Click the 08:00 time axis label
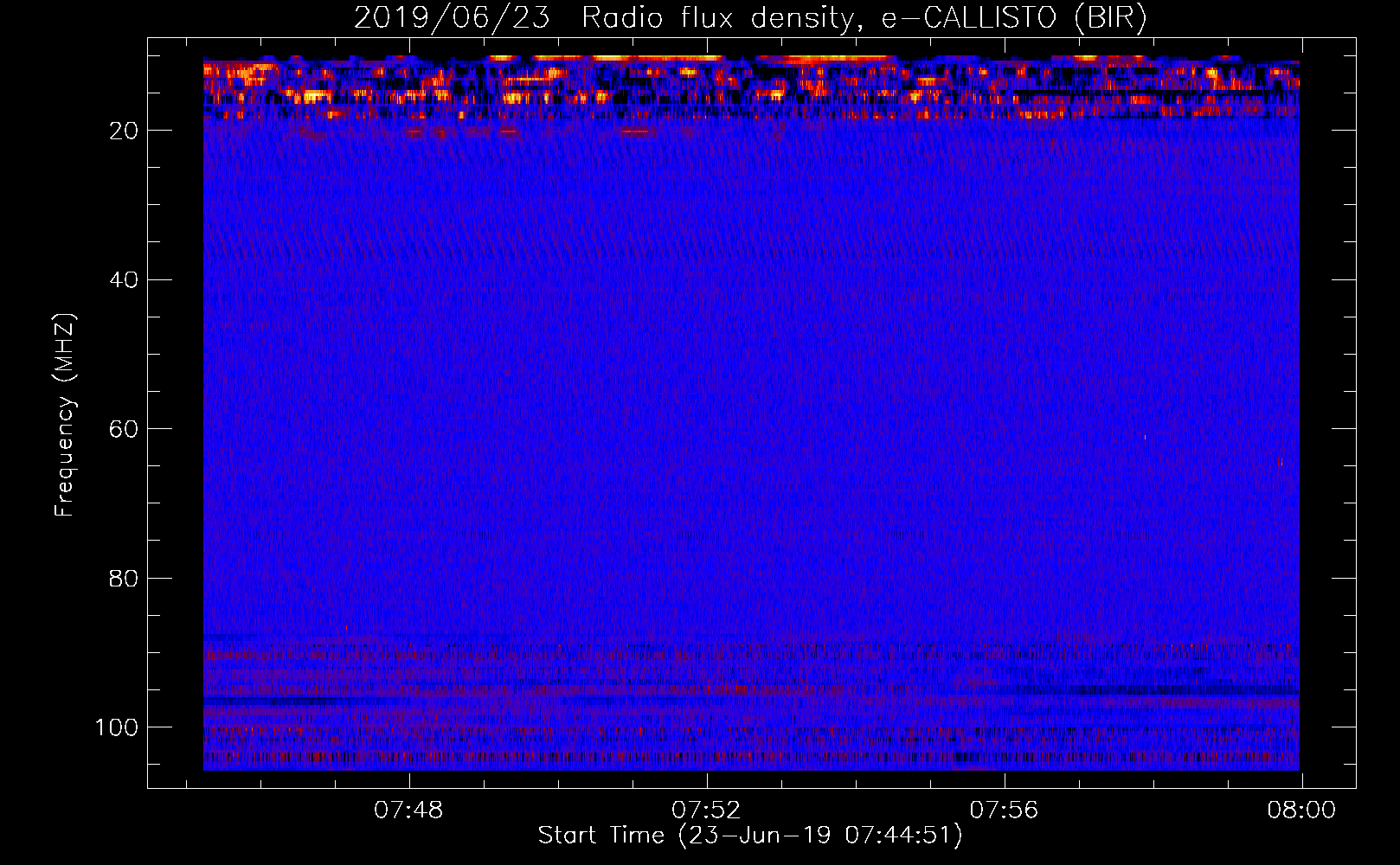The image size is (1400, 865). (1301, 811)
